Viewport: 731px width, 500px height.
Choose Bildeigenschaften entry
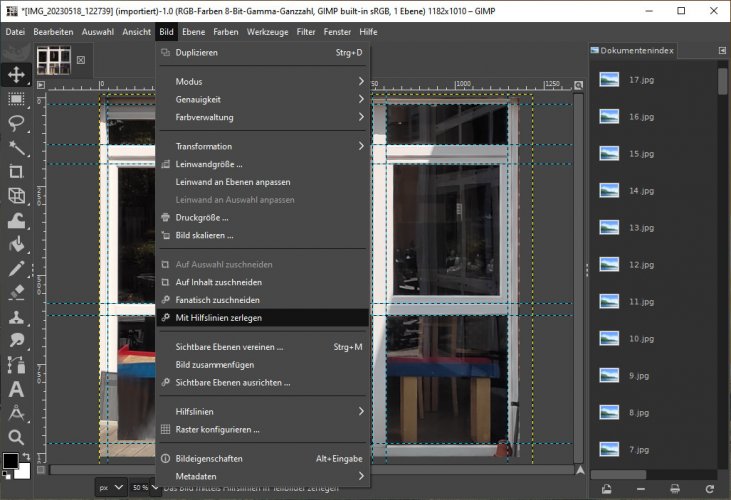click(263, 459)
